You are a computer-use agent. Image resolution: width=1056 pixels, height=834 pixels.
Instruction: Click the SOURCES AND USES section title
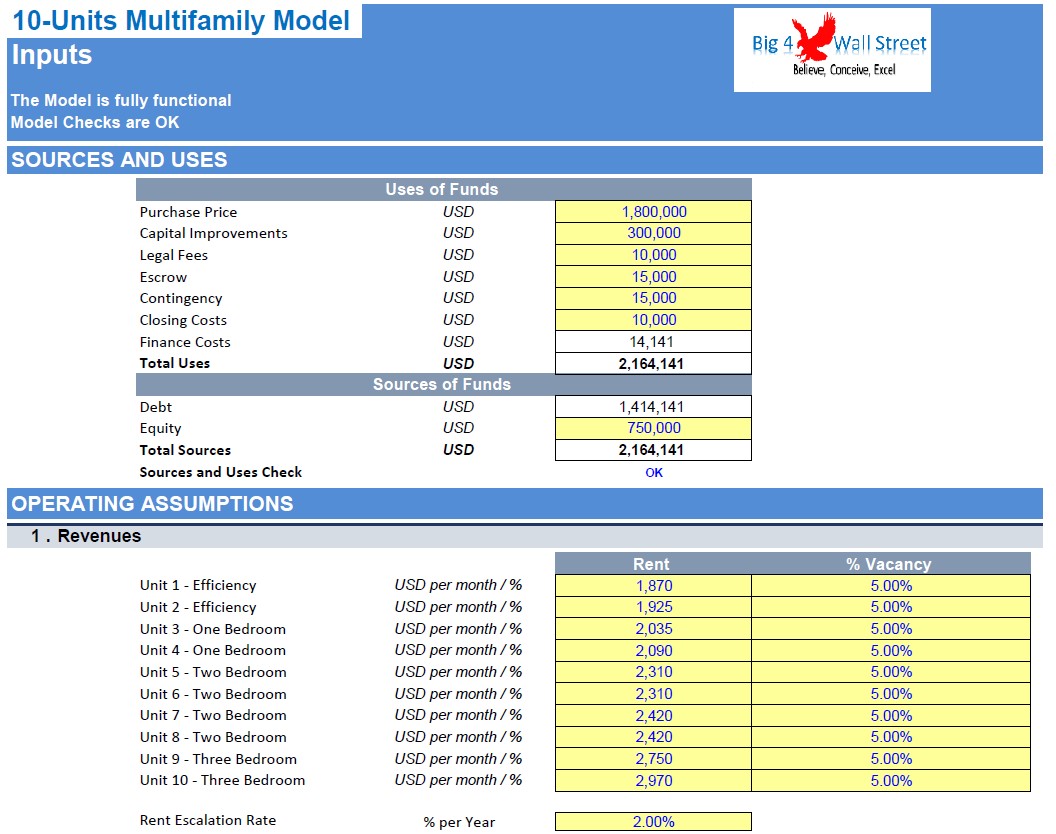pyautogui.click(x=119, y=160)
